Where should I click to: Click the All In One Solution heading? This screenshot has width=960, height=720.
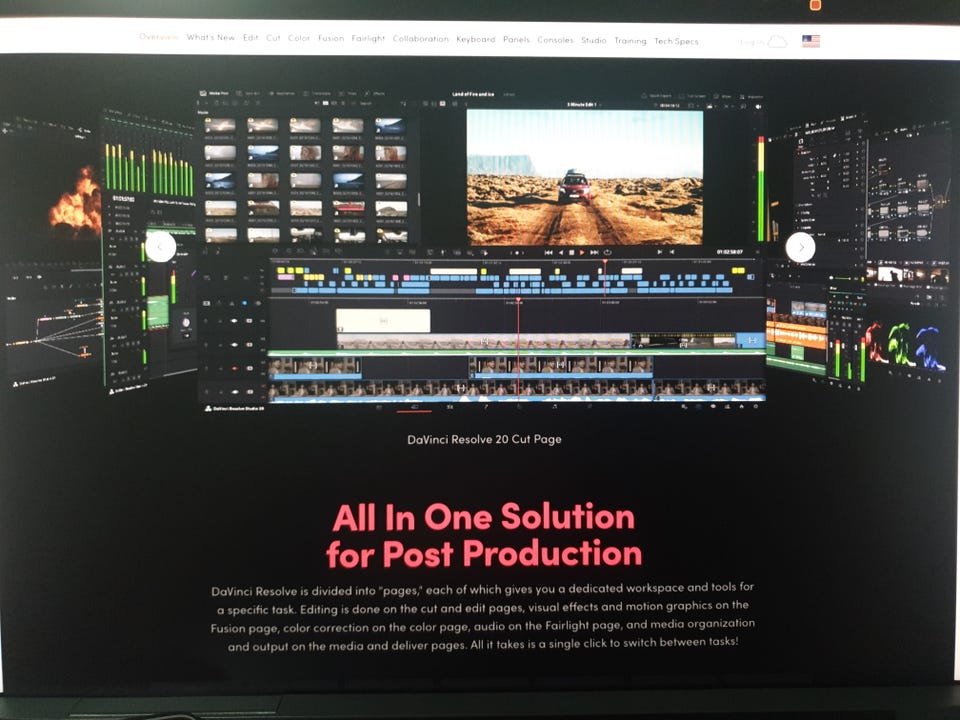point(484,535)
